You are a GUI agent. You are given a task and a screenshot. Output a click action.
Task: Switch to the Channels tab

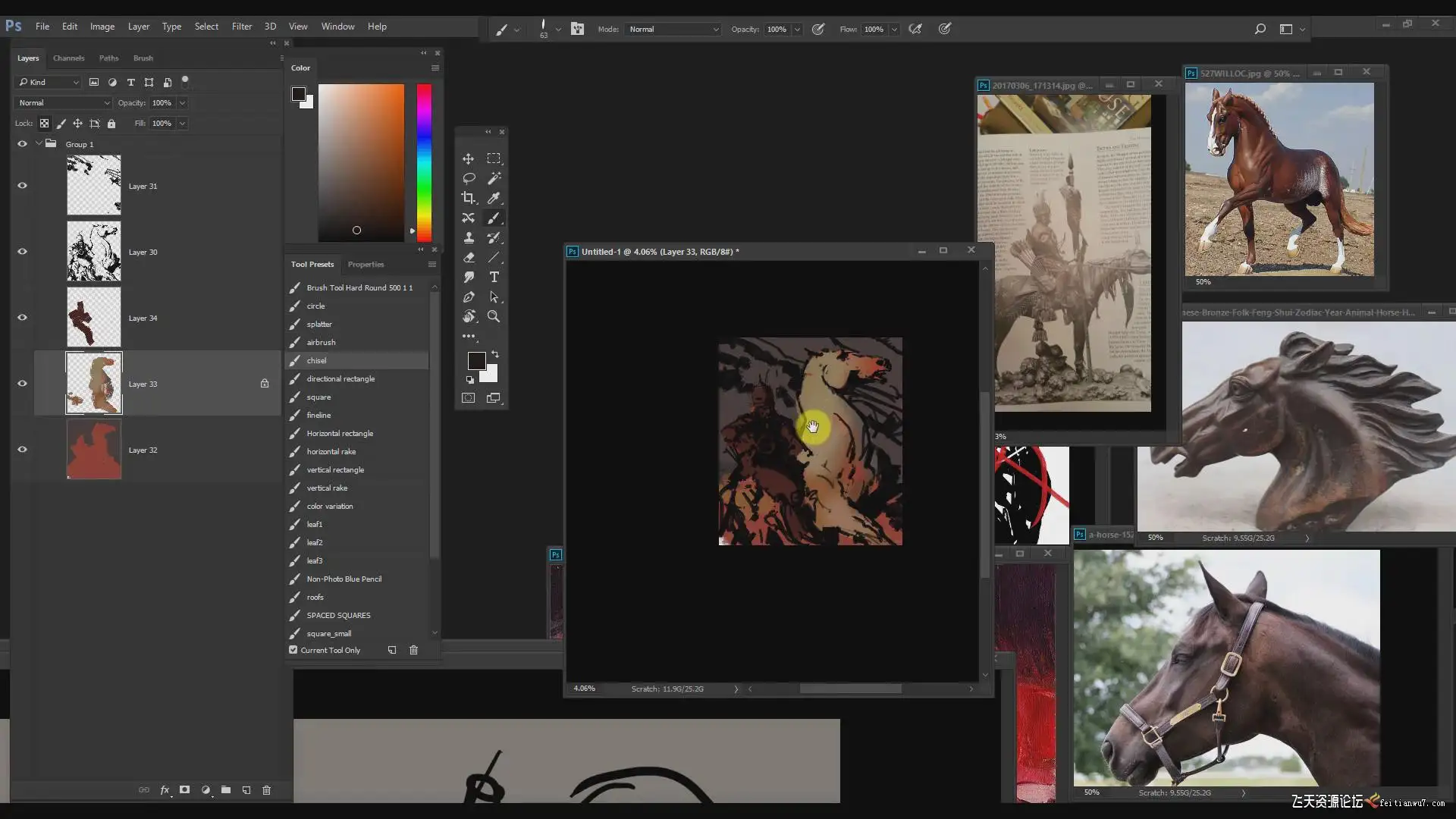tap(68, 58)
